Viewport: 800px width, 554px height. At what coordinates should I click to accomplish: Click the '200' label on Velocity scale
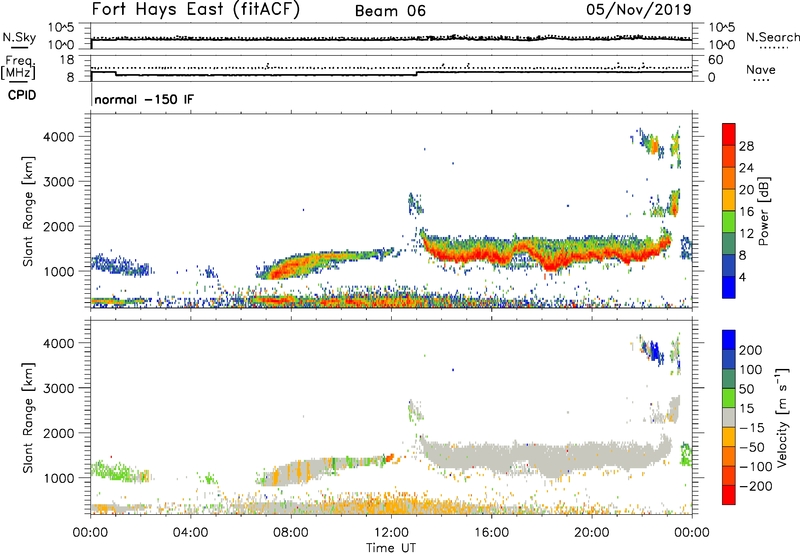point(751,350)
